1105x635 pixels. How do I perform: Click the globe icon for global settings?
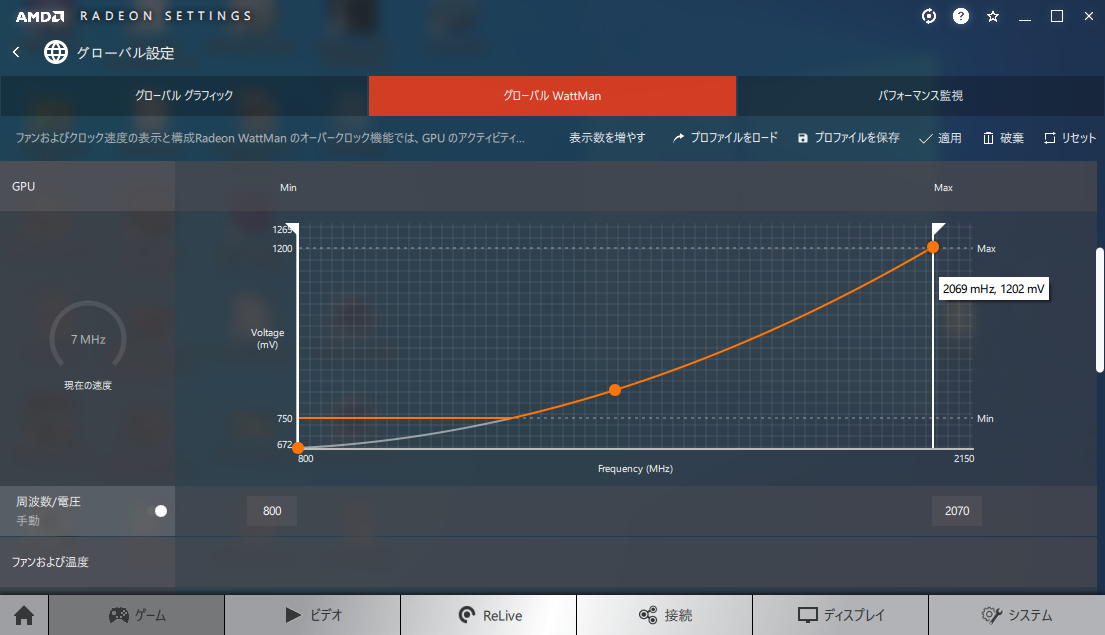56,52
